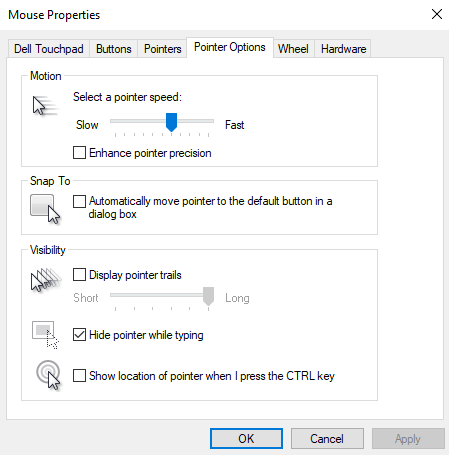The image size is (449, 455).
Task: Click the pointer trails icon
Action: tap(46, 280)
